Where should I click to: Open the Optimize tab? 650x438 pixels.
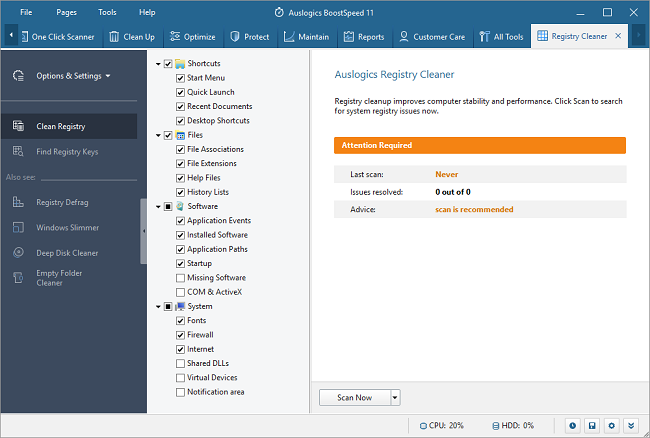click(193, 37)
